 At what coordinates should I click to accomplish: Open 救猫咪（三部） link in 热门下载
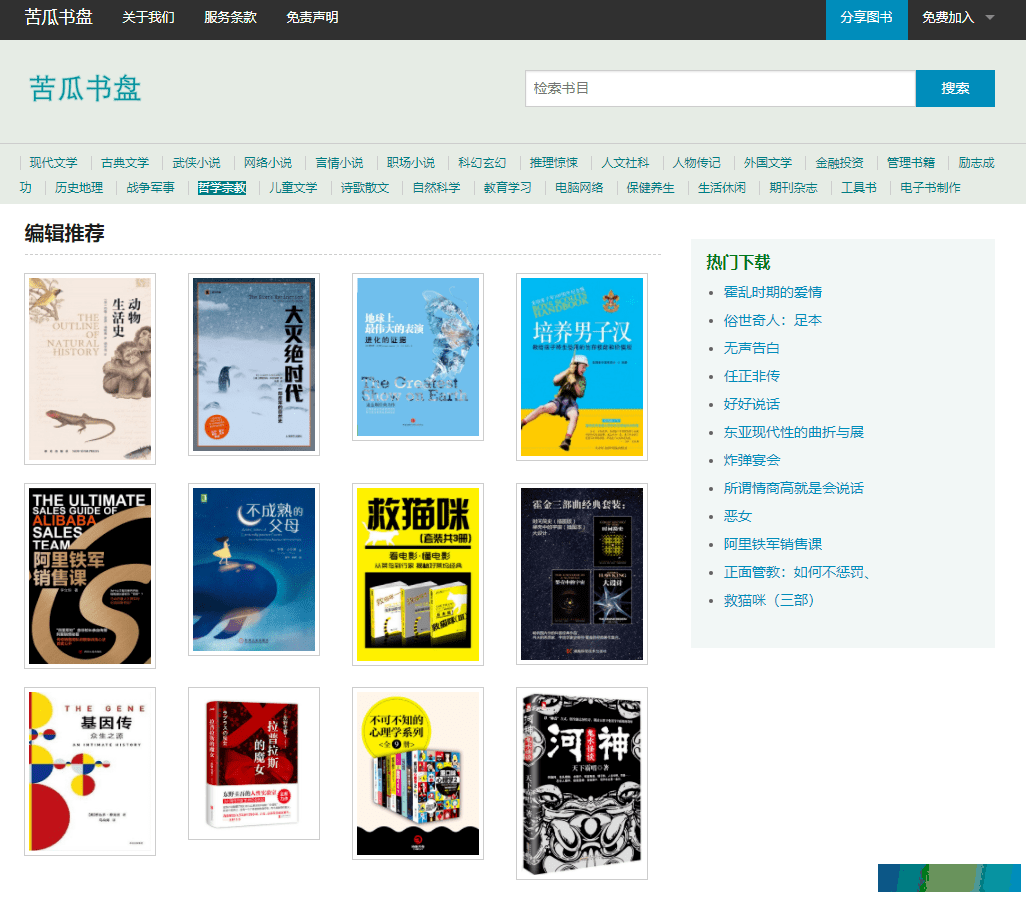769,601
